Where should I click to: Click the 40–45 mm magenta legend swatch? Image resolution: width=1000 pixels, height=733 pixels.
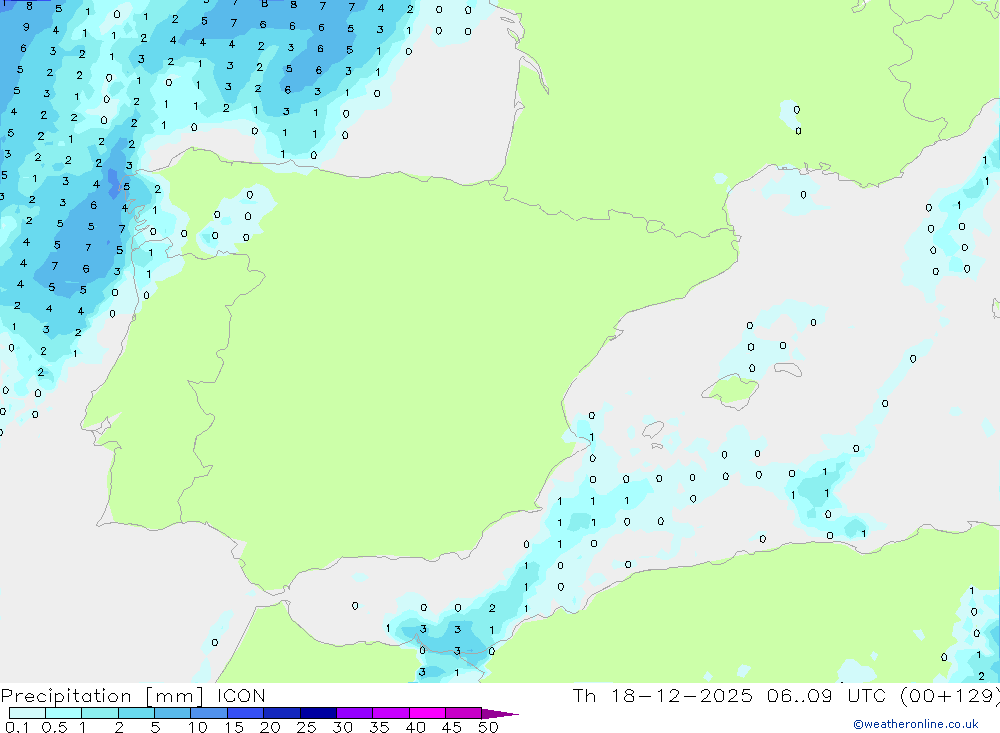tap(427, 713)
